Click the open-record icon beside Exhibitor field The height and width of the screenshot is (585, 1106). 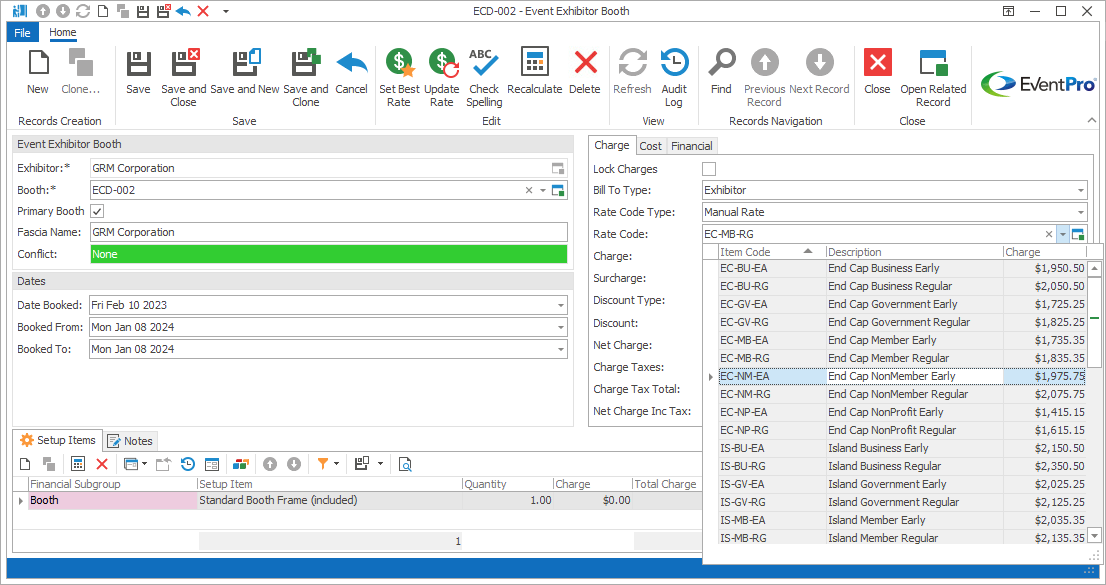(558, 168)
